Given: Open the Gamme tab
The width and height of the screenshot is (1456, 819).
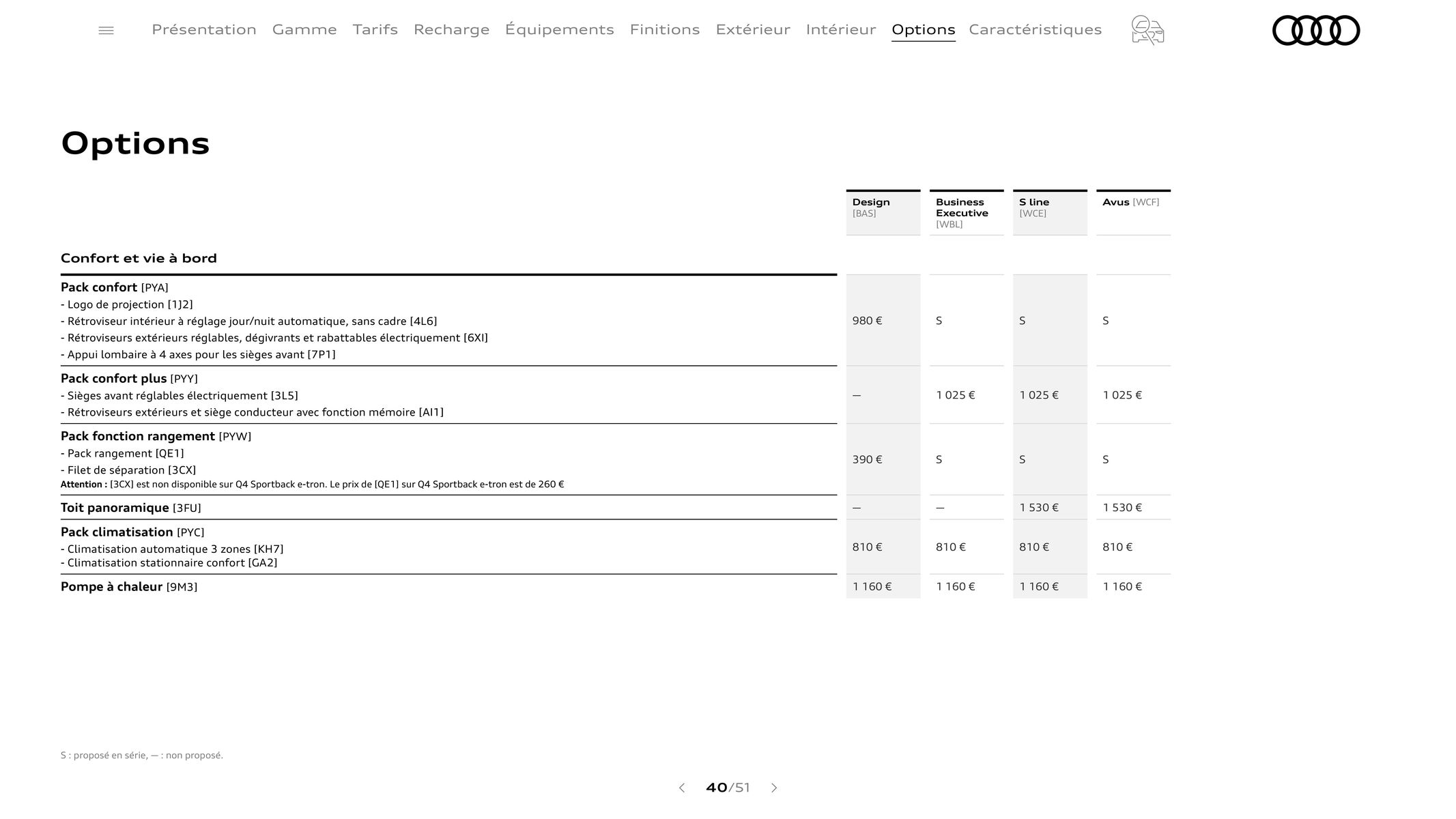Looking at the screenshot, I should pos(304,29).
